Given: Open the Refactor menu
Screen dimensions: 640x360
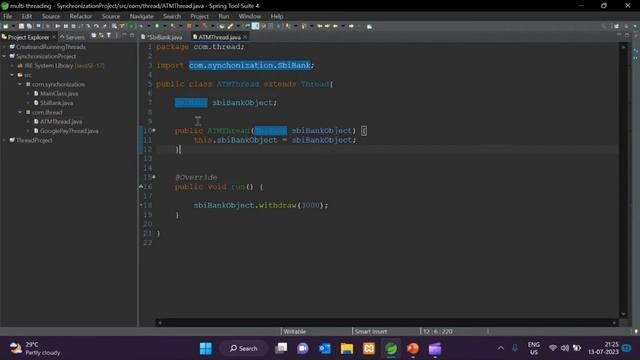Looking at the screenshot, I should pyautogui.click(x=81, y=16).
